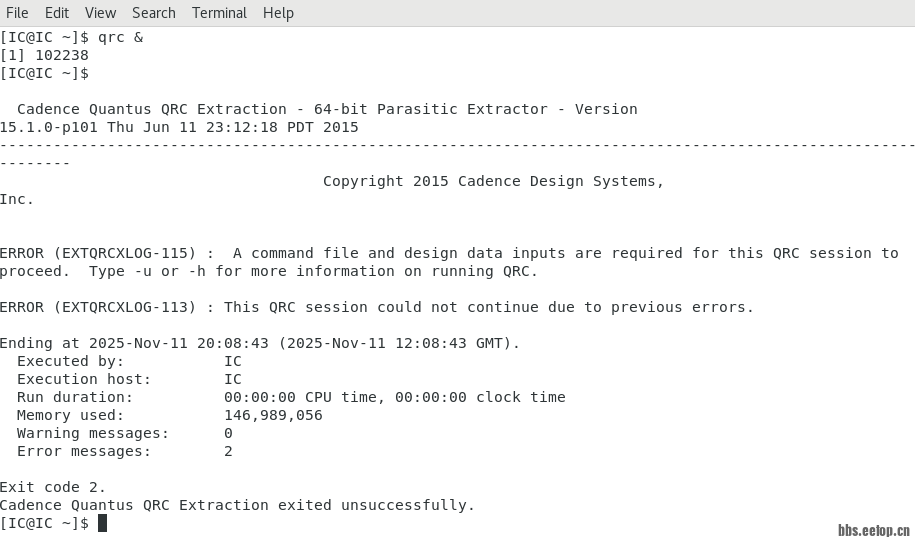
Task: Click the 'Error messages:' count line
Action: tap(84, 451)
